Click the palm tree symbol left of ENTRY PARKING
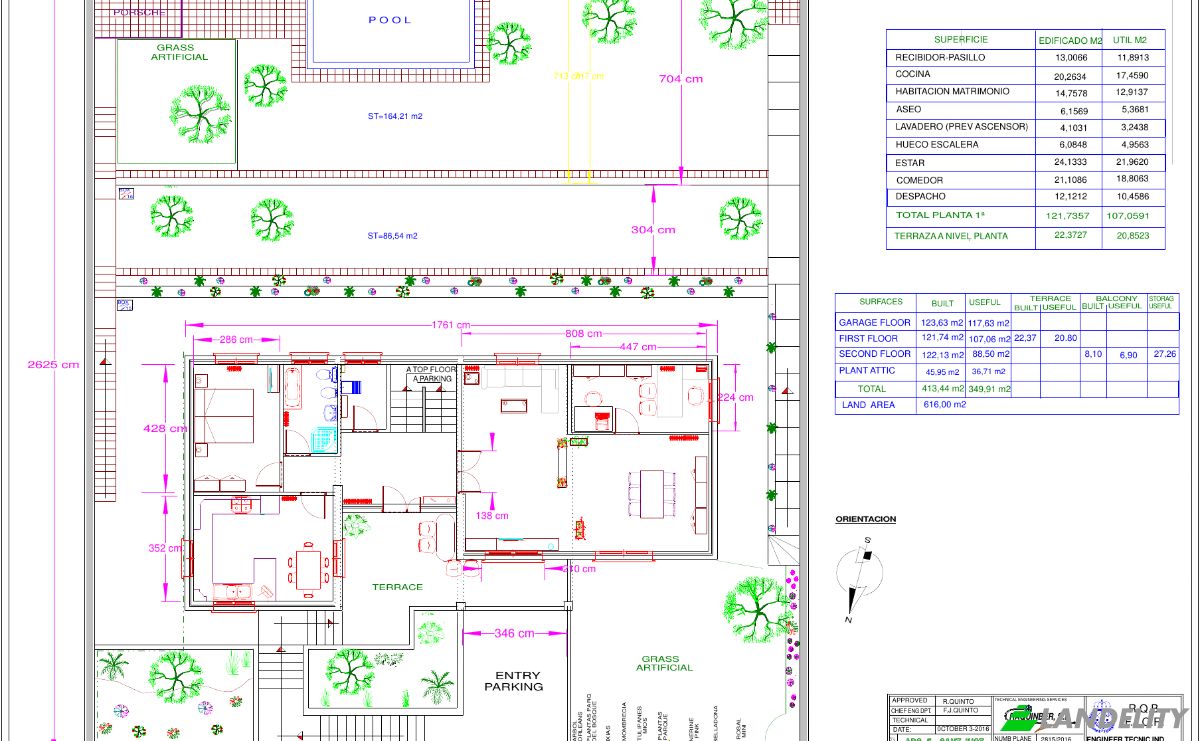The width and height of the screenshot is (1200, 741). [x=437, y=687]
